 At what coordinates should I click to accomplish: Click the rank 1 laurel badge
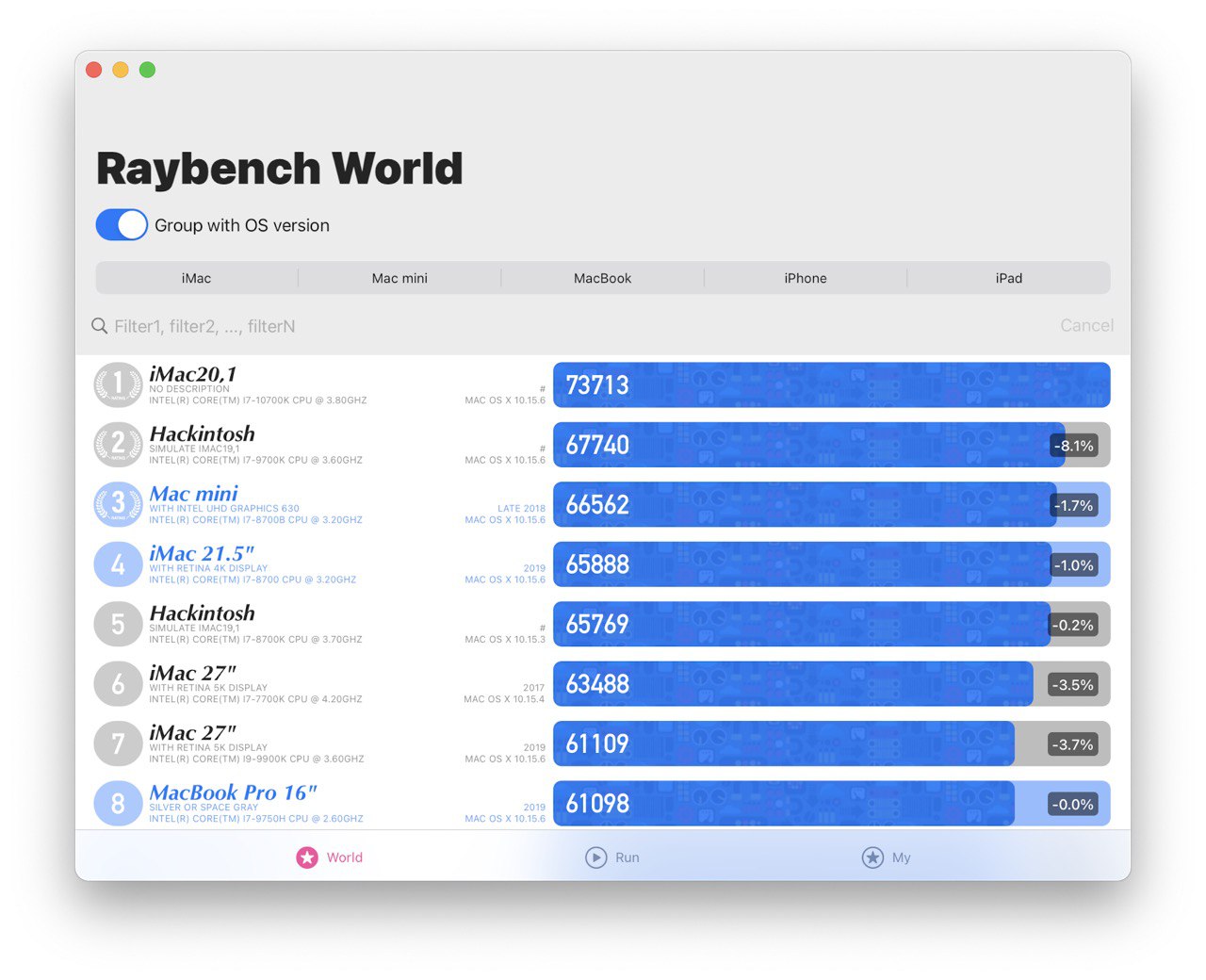pos(118,384)
